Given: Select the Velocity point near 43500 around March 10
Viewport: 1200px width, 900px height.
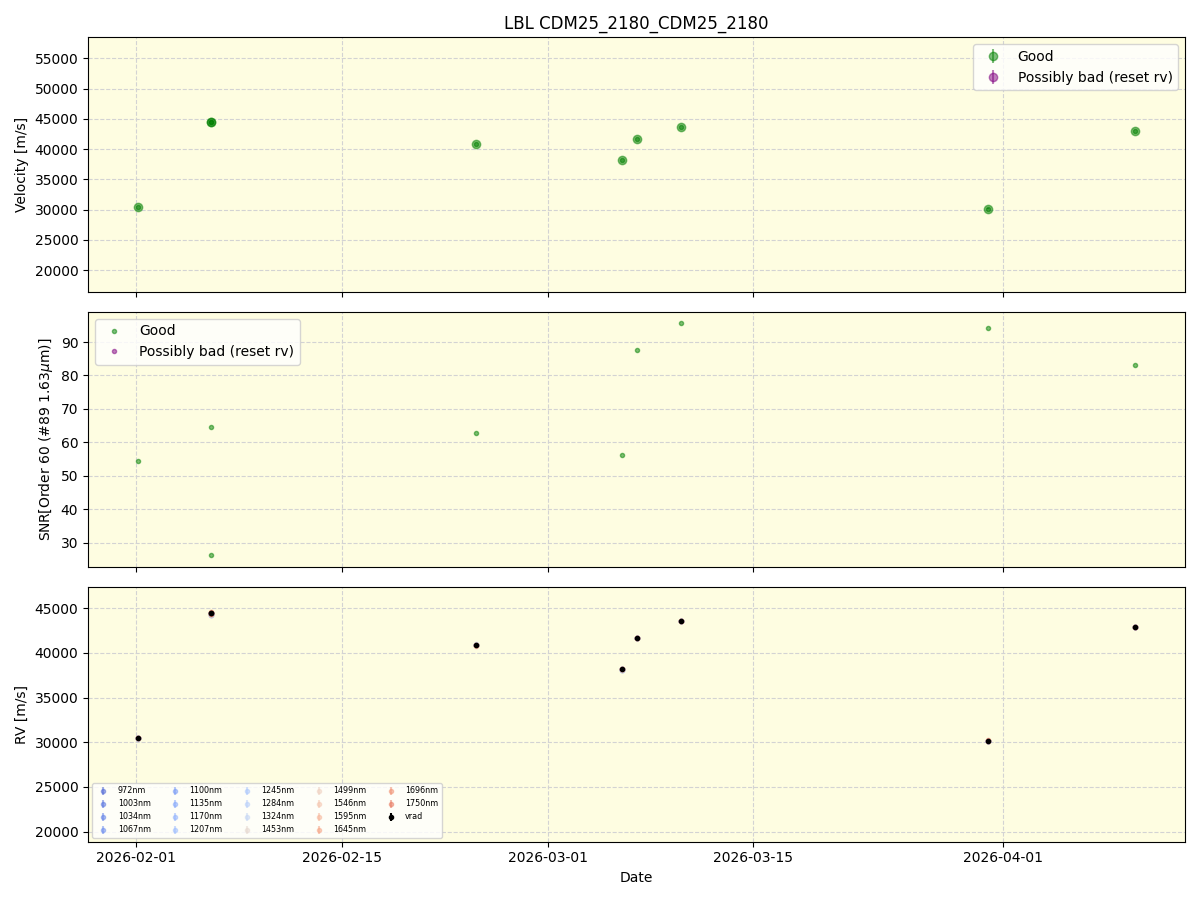Looking at the screenshot, I should (681, 127).
